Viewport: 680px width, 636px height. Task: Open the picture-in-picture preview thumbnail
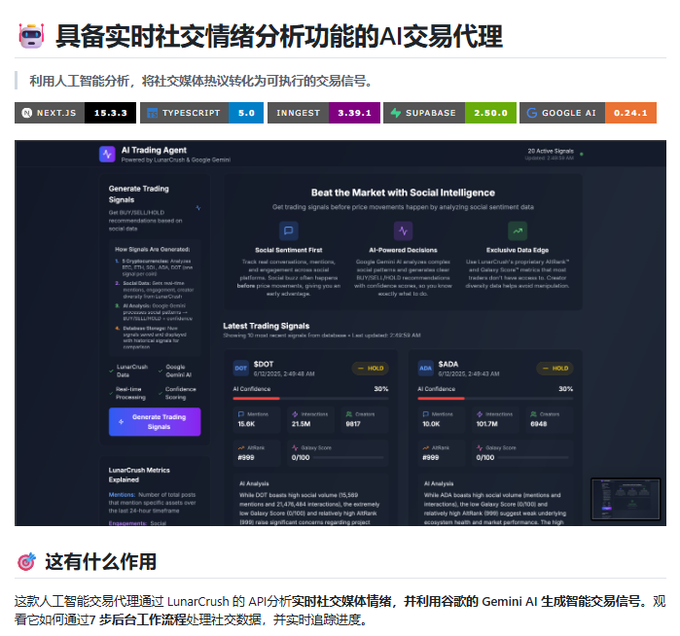pyautogui.click(x=625, y=499)
